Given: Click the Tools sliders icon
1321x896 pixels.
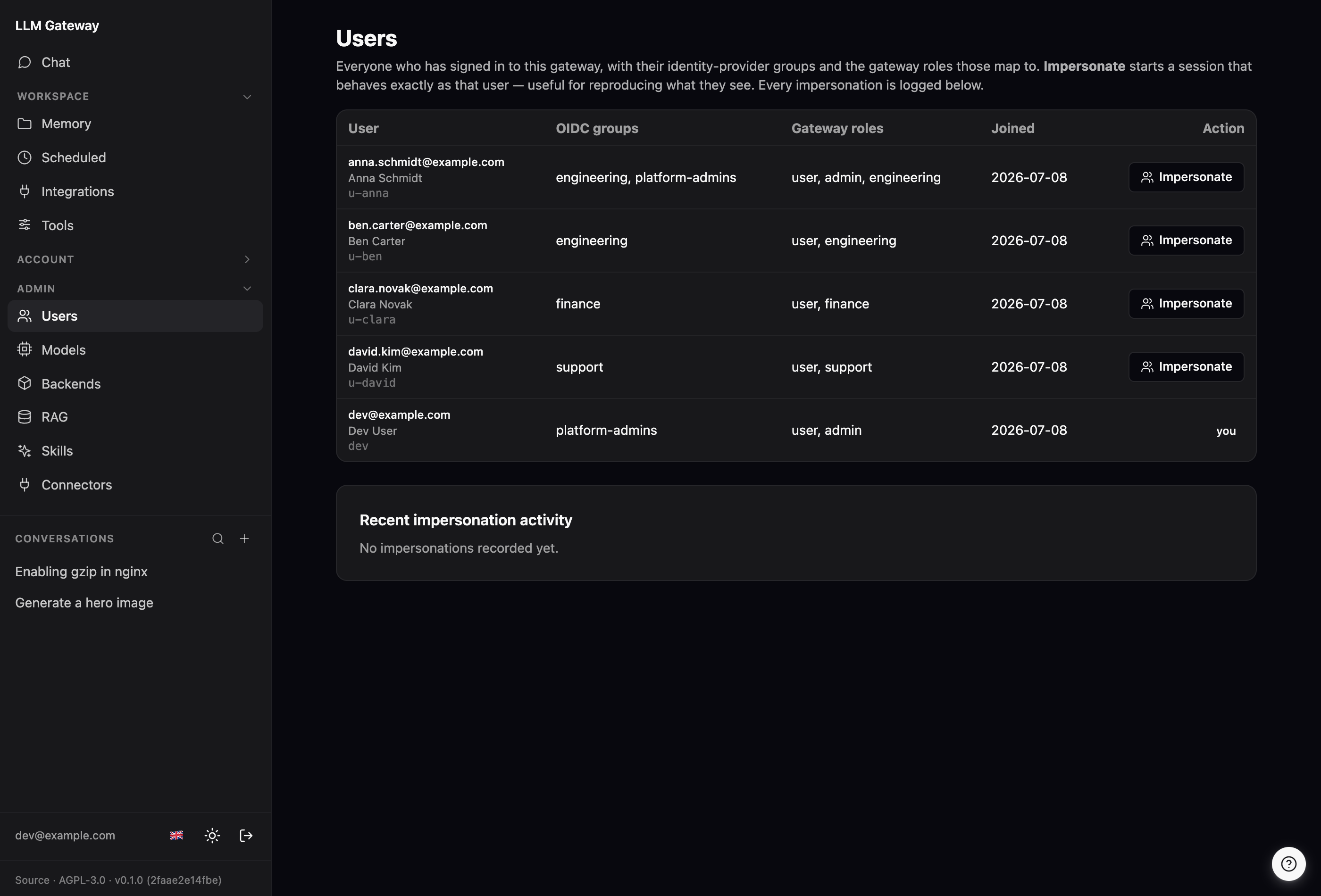Looking at the screenshot, I should tap(25, 225).
